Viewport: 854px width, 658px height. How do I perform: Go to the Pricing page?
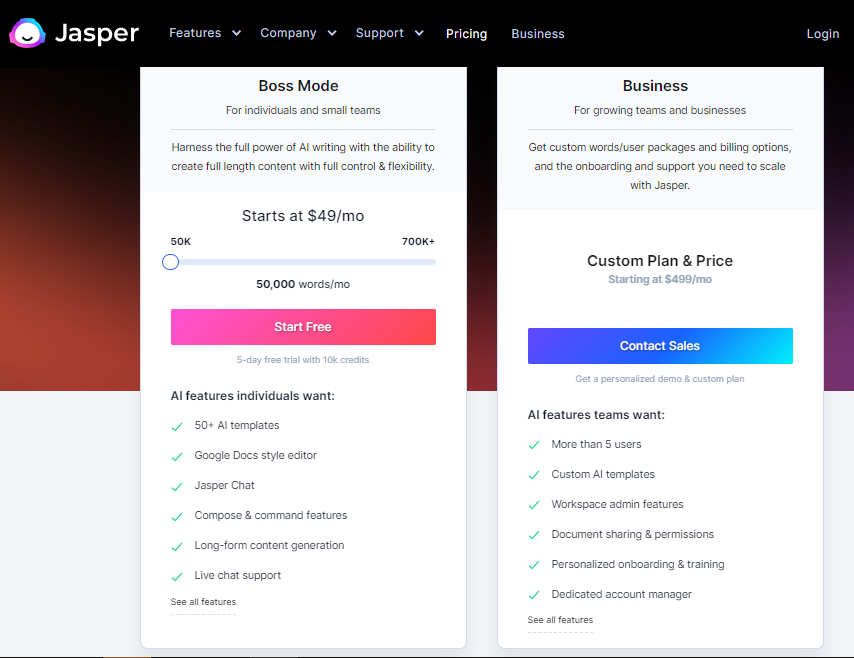(466, 34)
